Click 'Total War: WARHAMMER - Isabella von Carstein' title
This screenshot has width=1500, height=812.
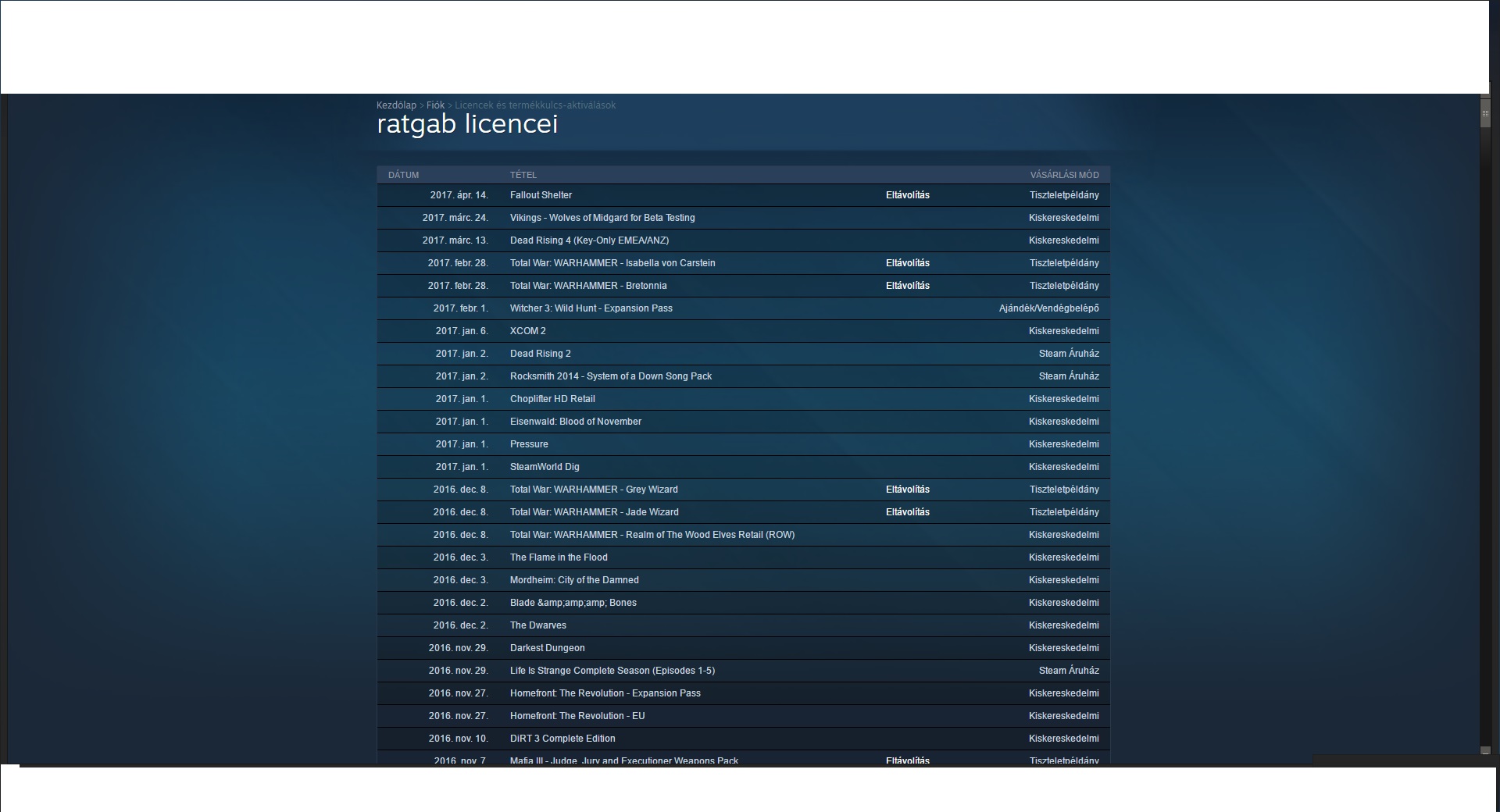(612, 263)
